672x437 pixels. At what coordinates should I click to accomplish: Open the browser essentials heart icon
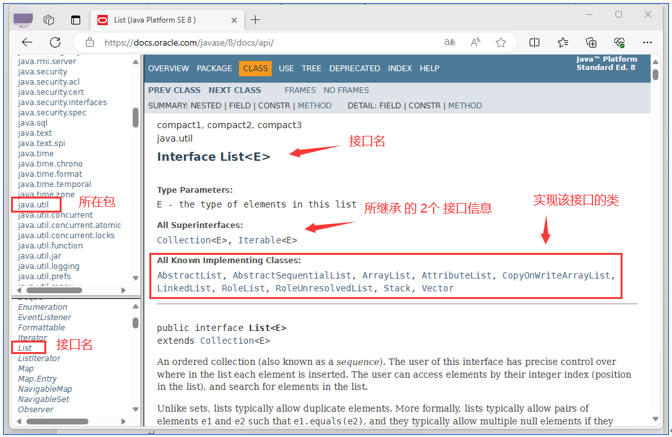619,42
